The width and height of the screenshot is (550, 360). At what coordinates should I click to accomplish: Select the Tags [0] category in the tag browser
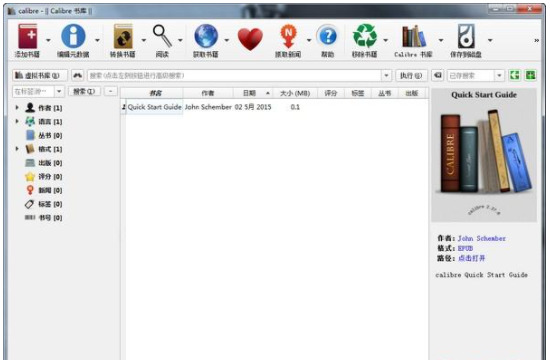pyautogui.click(x=44, y=204)
